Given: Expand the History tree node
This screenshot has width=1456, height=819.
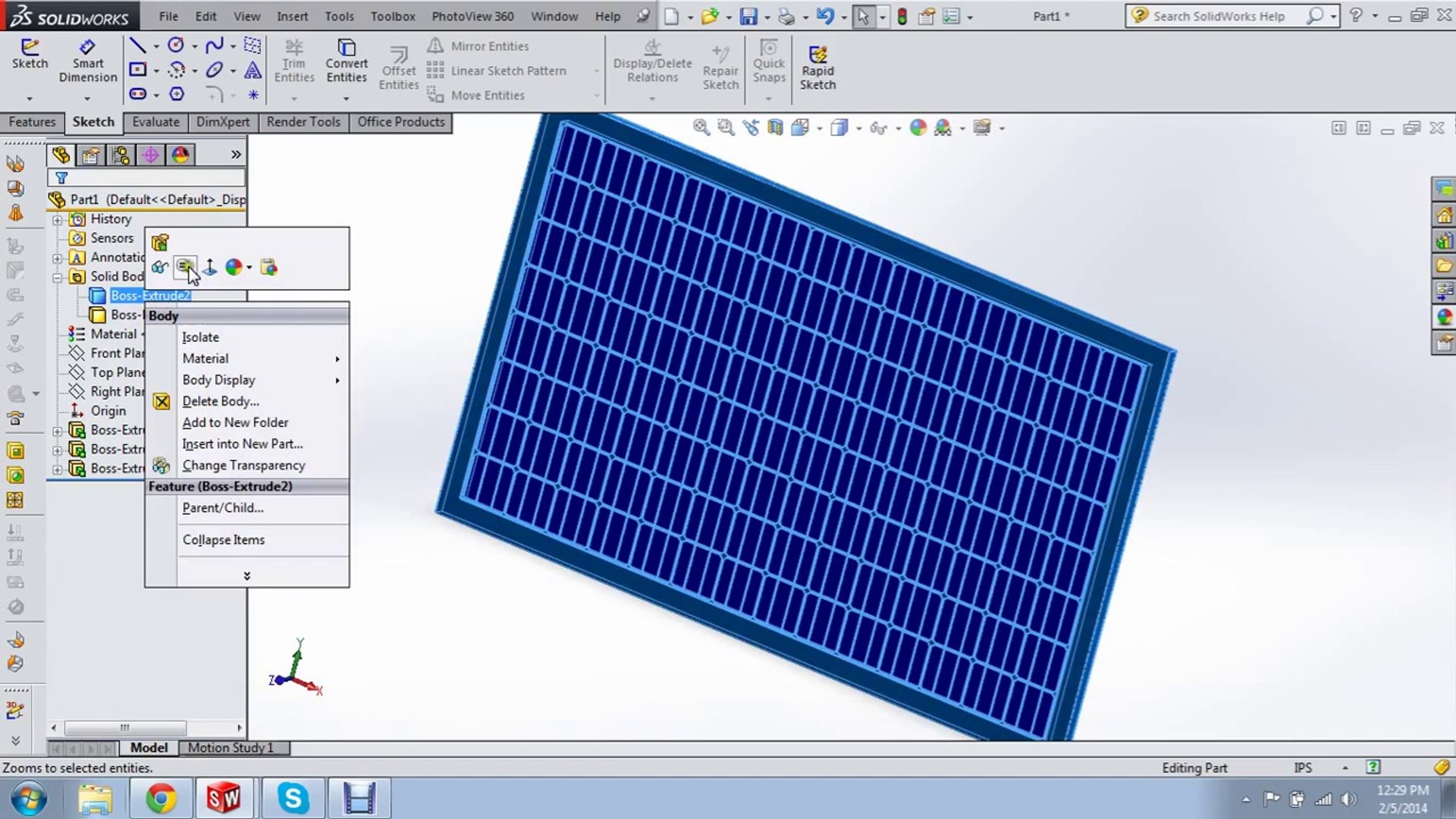Looking at the screenshot, I should (x=58, y=219).
